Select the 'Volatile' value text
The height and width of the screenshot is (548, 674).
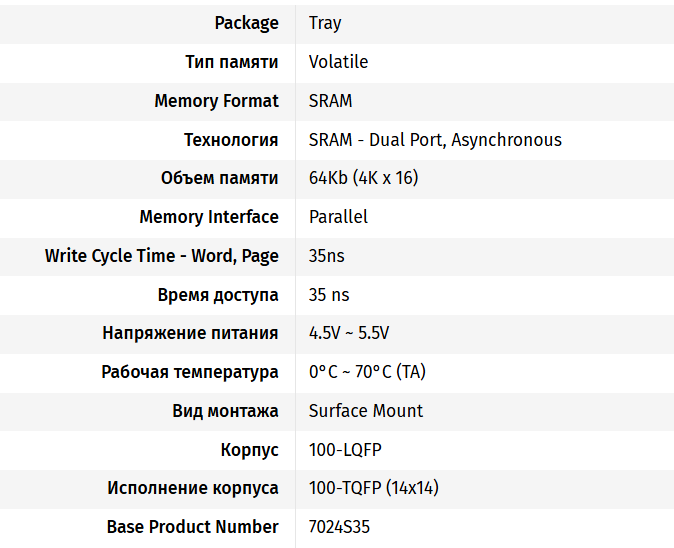[x=338, y=62]
